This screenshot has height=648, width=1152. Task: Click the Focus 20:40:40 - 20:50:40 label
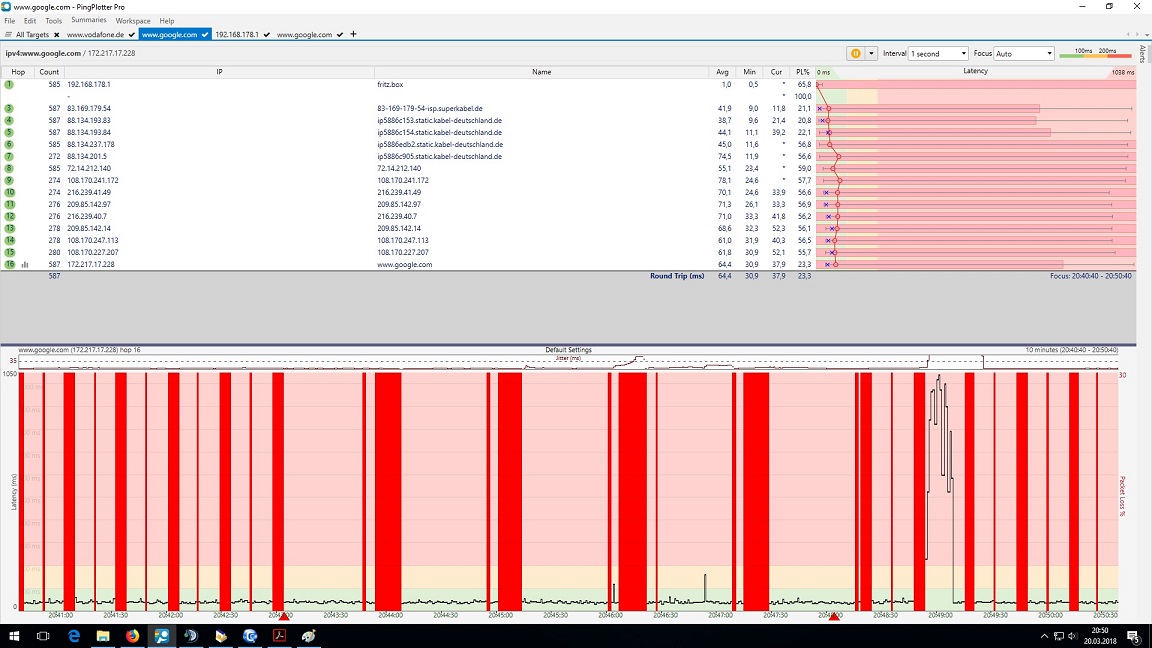click(1093, 275)
